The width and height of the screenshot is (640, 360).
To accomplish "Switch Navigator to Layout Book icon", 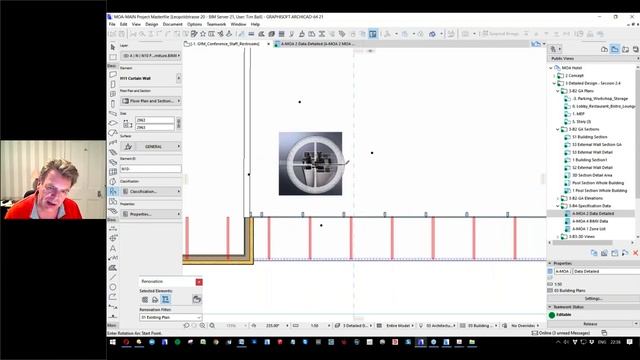I will (625, 49).
